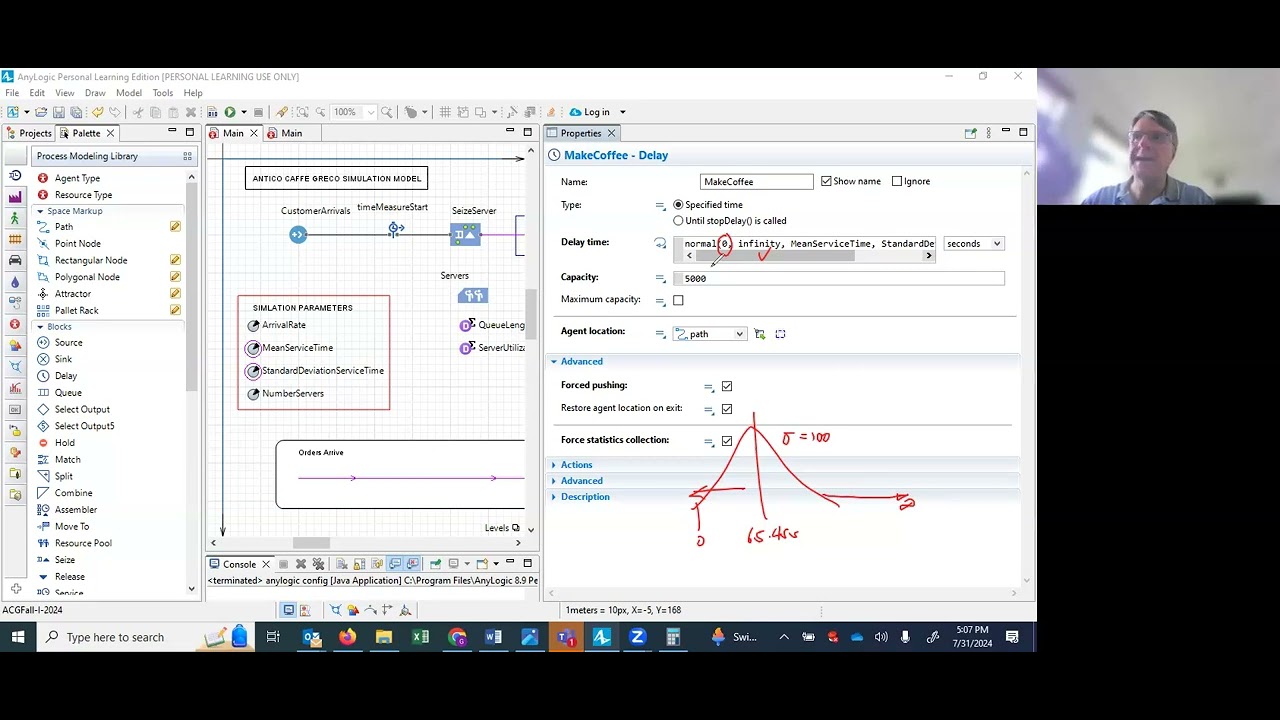This screenshot has height=720, width=1280.
Task: Click the Type here to search box
Action: (x=115, y=637)
